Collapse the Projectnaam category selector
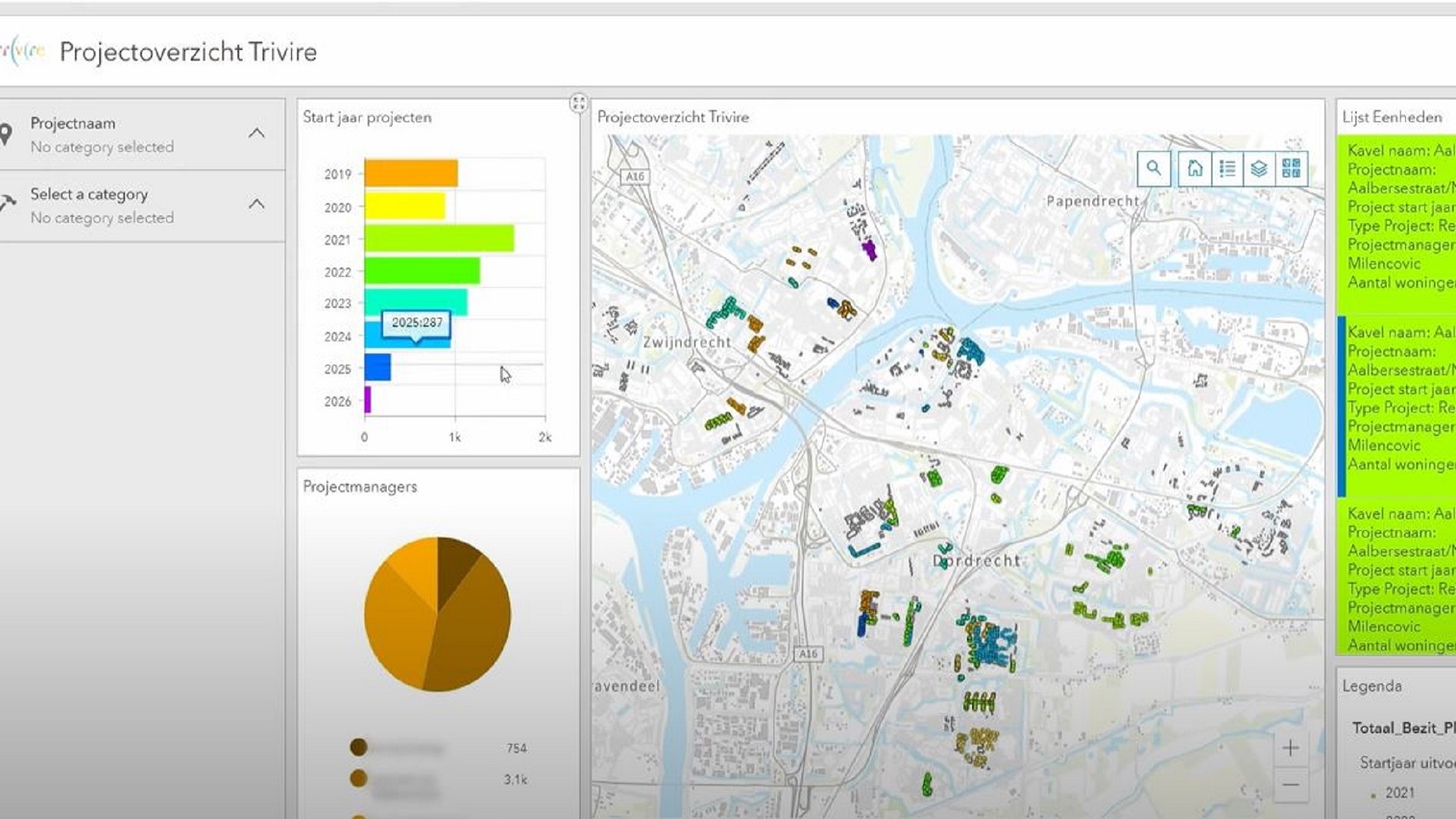 pyautogui.click(x=257, y=133)
